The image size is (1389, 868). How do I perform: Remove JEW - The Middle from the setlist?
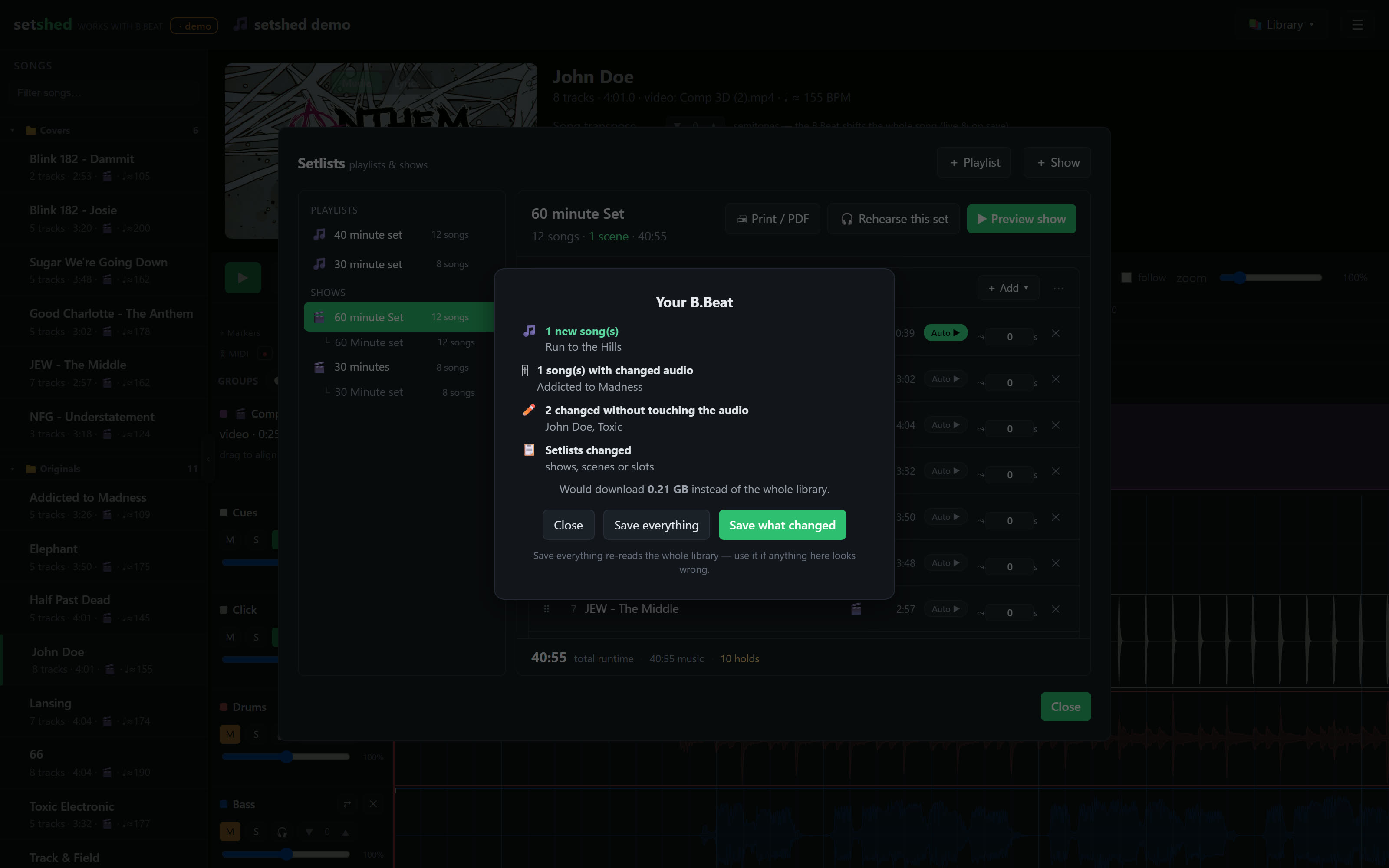(x=1056, y=609)
